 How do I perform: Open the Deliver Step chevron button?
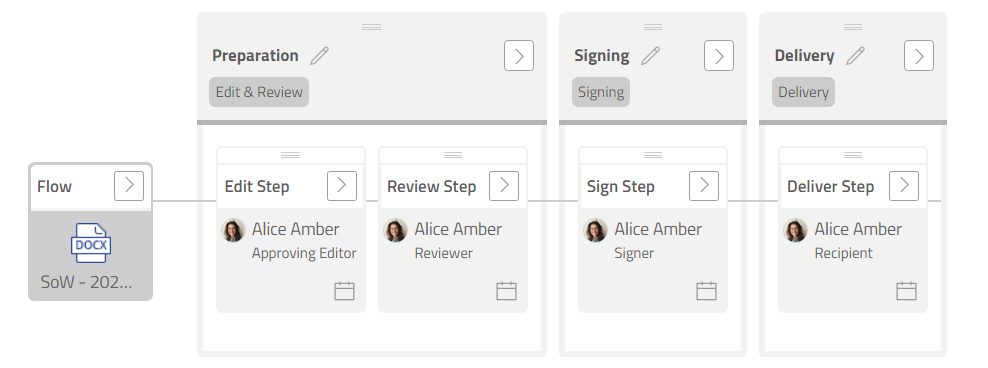(904, 186)
